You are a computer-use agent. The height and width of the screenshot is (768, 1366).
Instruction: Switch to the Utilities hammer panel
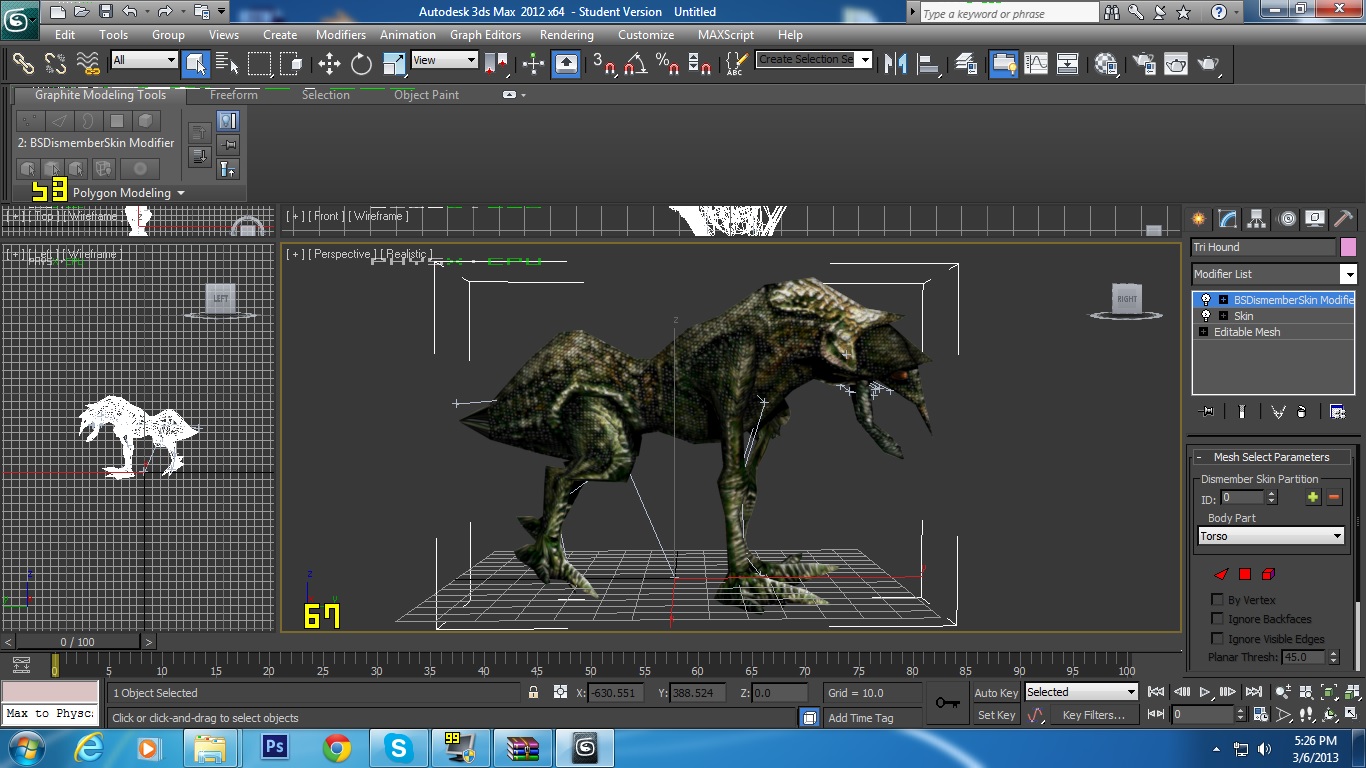click(1344, 219)
